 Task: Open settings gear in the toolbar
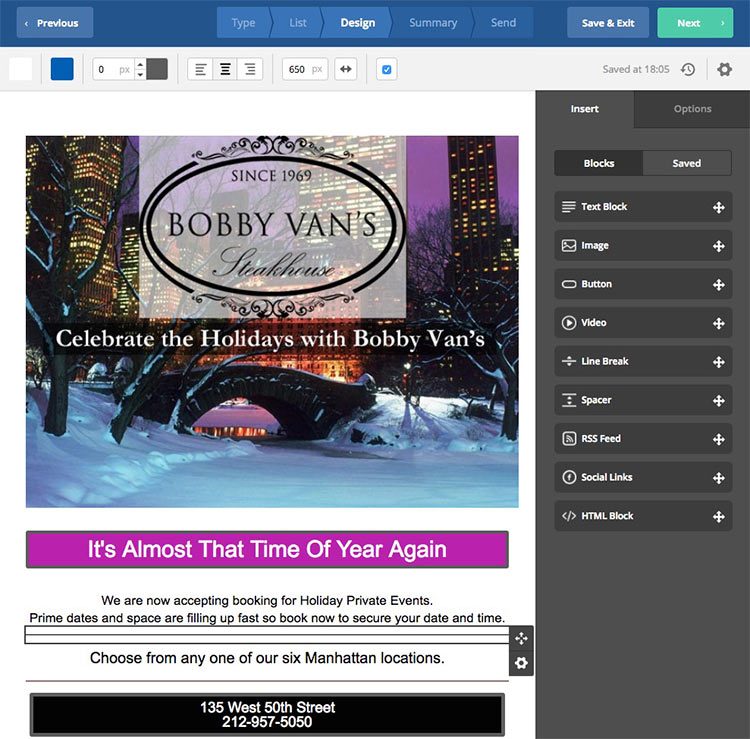[x=724, y=69]
